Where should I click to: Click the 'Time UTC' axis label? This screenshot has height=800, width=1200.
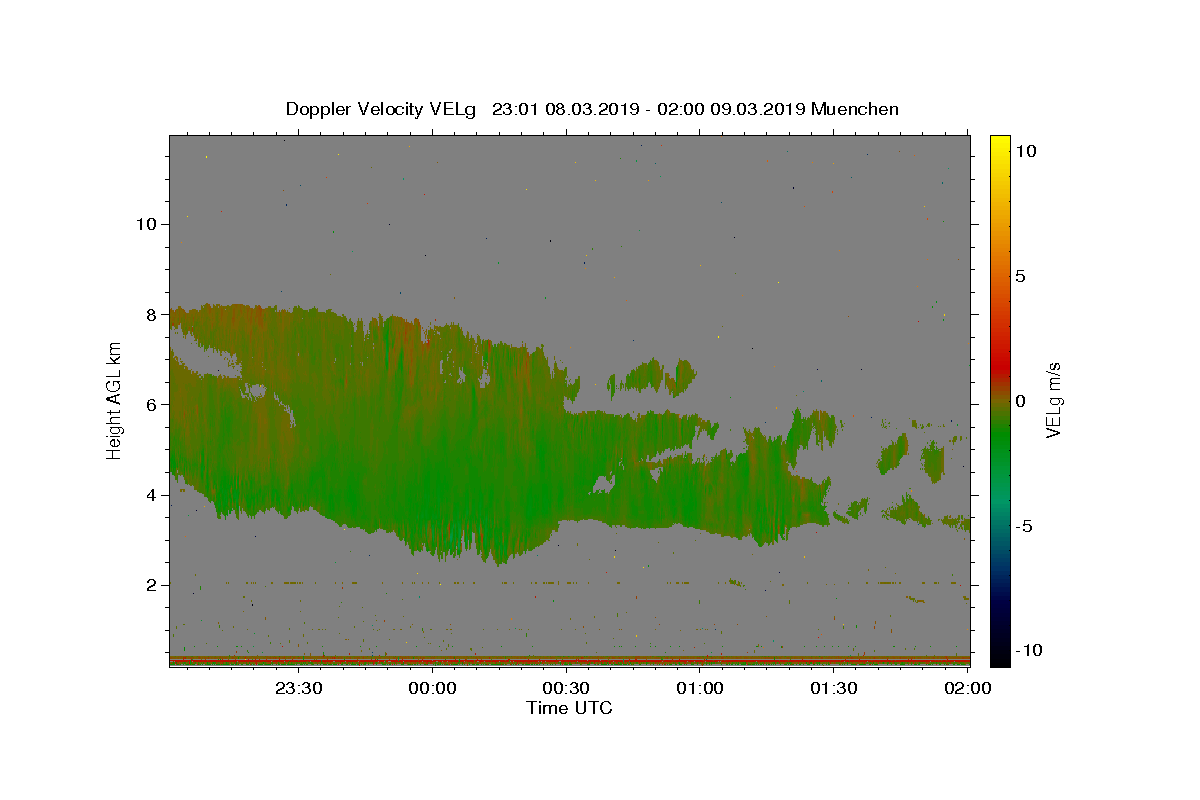(x=569, y=708)
